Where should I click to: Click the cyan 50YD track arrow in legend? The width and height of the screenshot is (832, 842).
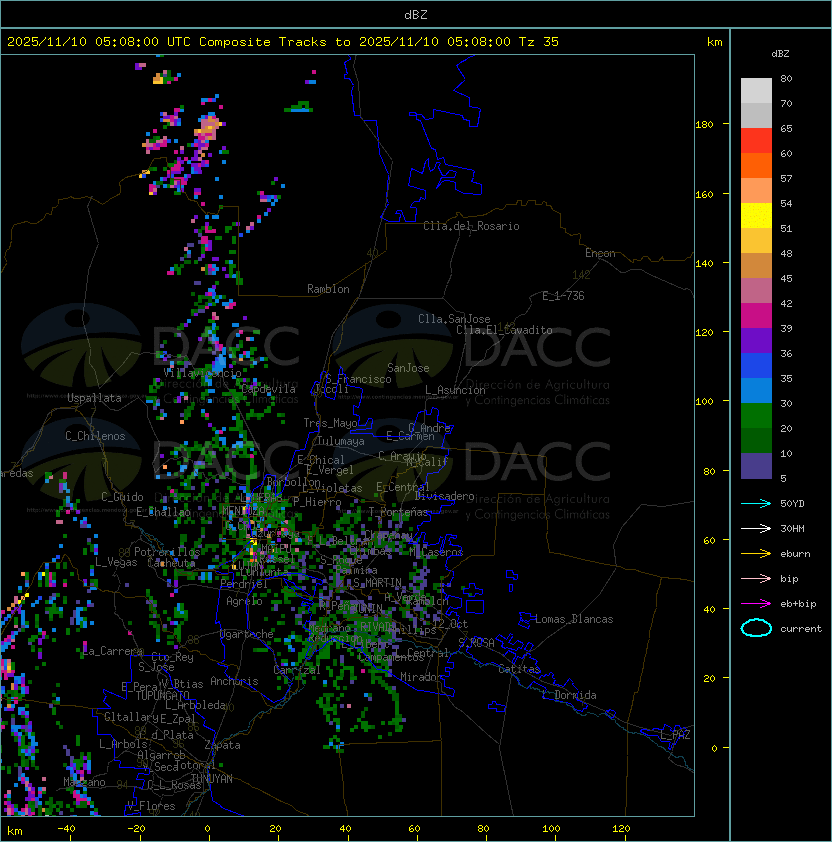(x=756, y=504)
